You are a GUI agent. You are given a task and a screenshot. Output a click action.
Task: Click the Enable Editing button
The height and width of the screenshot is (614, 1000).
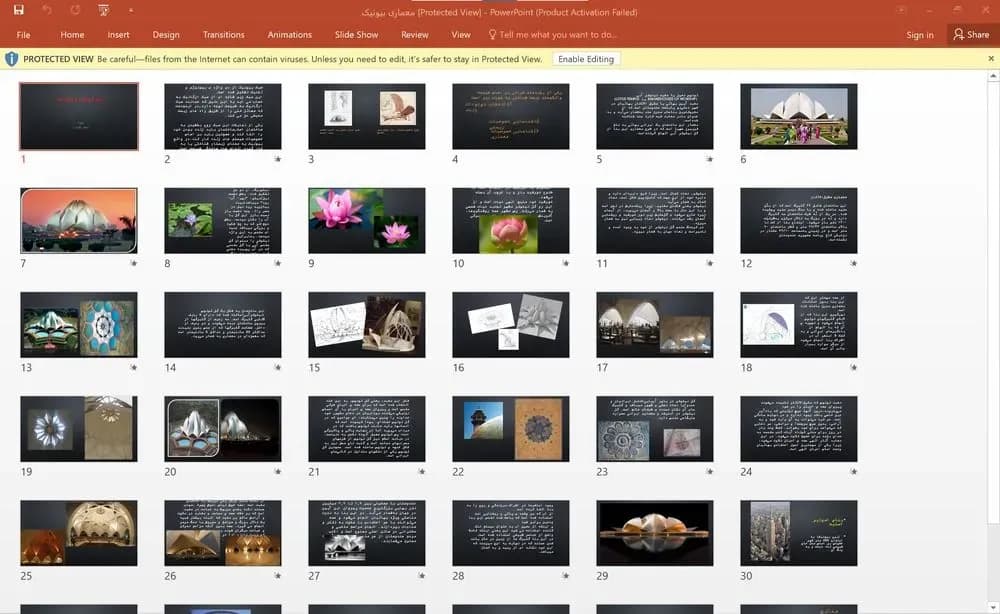(585, 59)
